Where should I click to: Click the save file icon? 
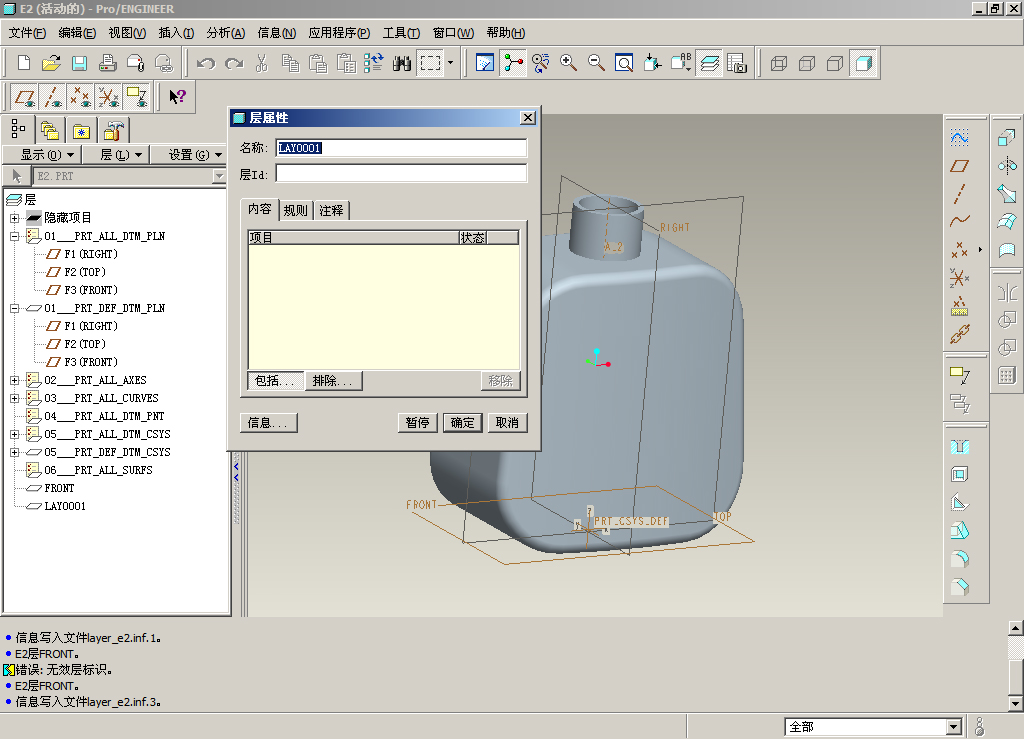click(x=79, y=64)
